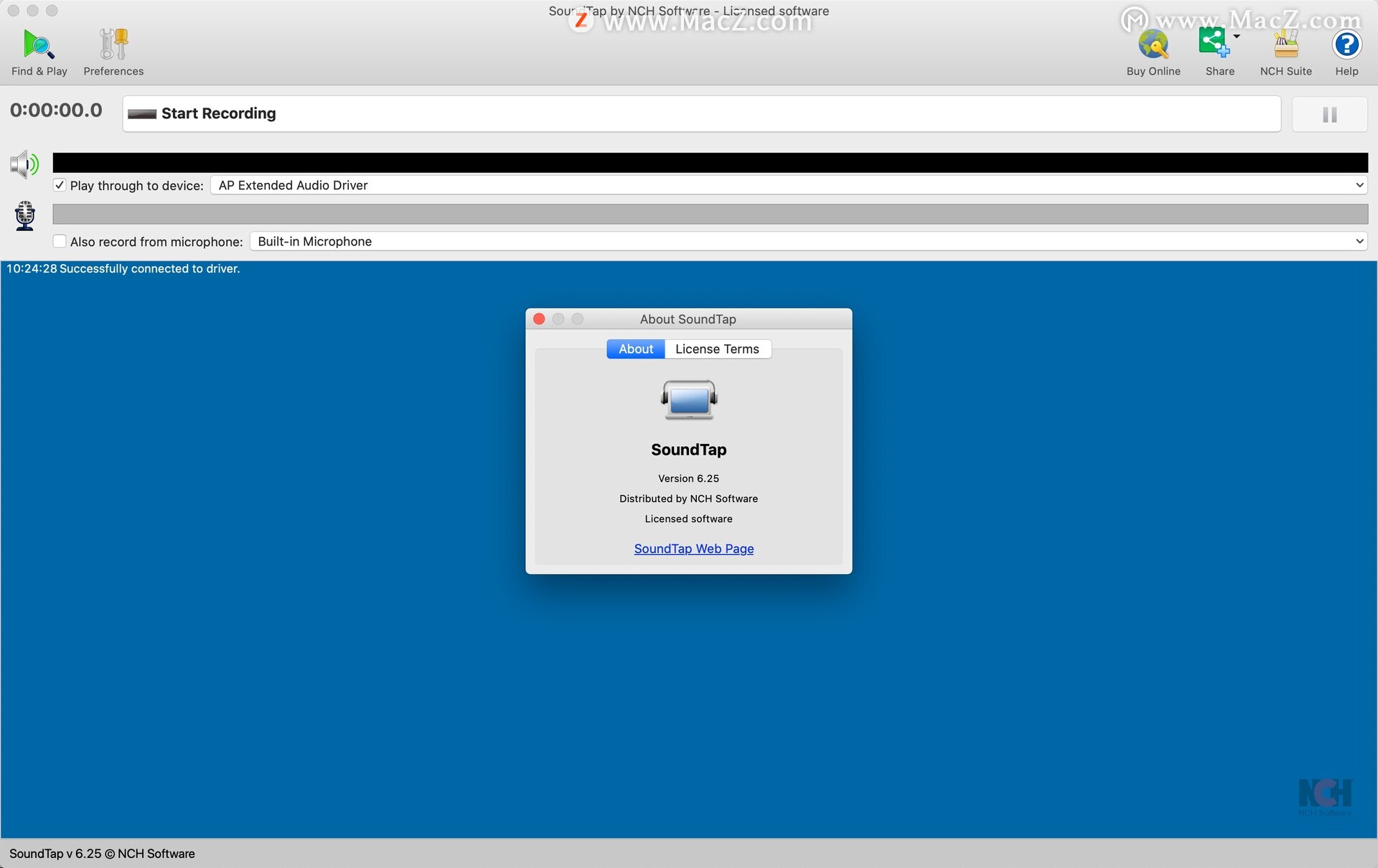
Task: Click the microphone level meter bar
Action: pos(710,214)
